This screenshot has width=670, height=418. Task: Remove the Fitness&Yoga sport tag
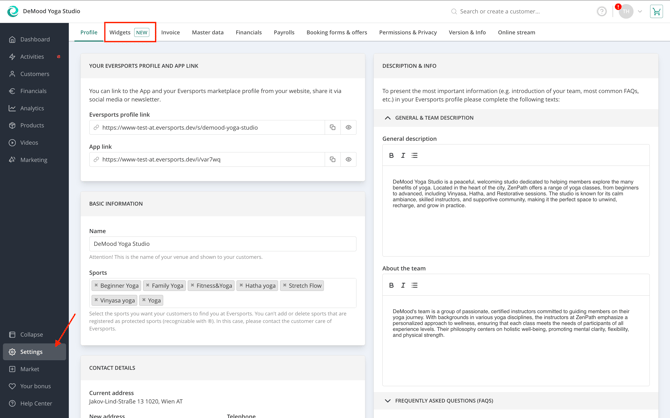[x=192, y=285]
